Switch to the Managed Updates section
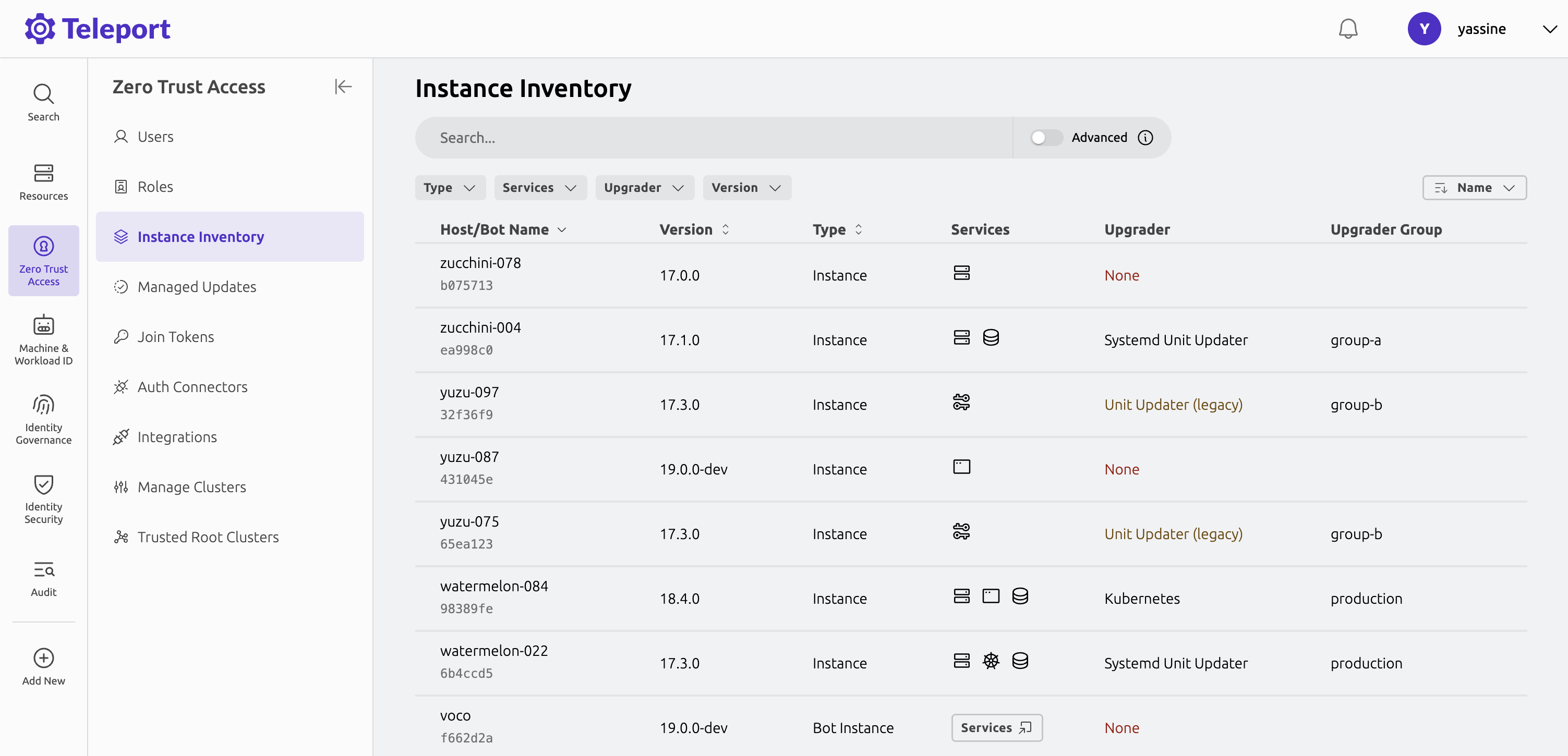1568x756 pixels. tap(197, 286)
